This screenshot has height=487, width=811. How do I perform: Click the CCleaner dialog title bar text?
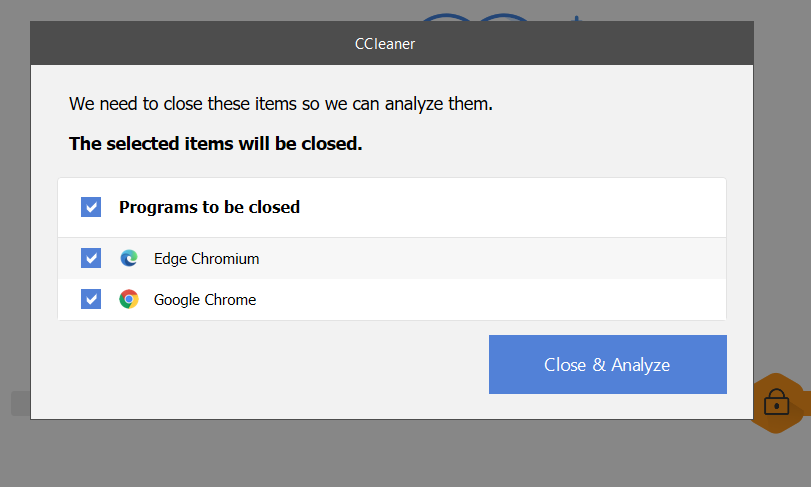(385, 44)
